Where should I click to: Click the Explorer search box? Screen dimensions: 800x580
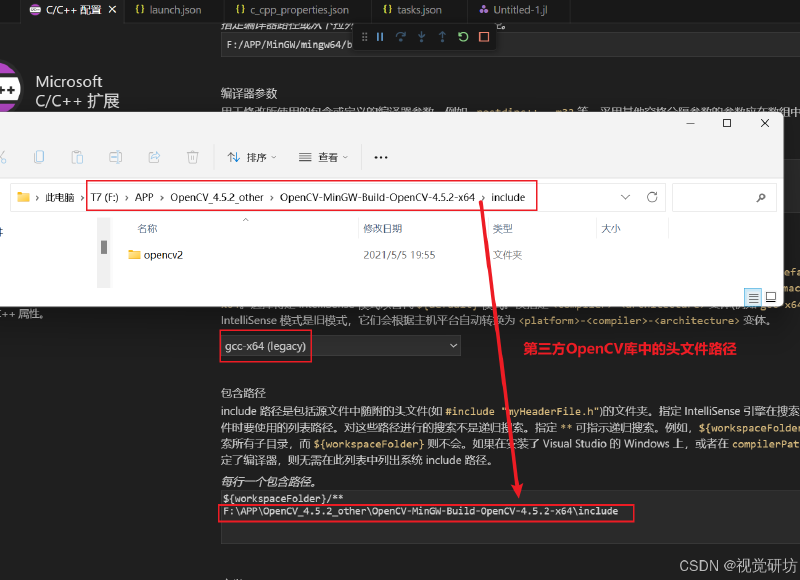(724, 197)
